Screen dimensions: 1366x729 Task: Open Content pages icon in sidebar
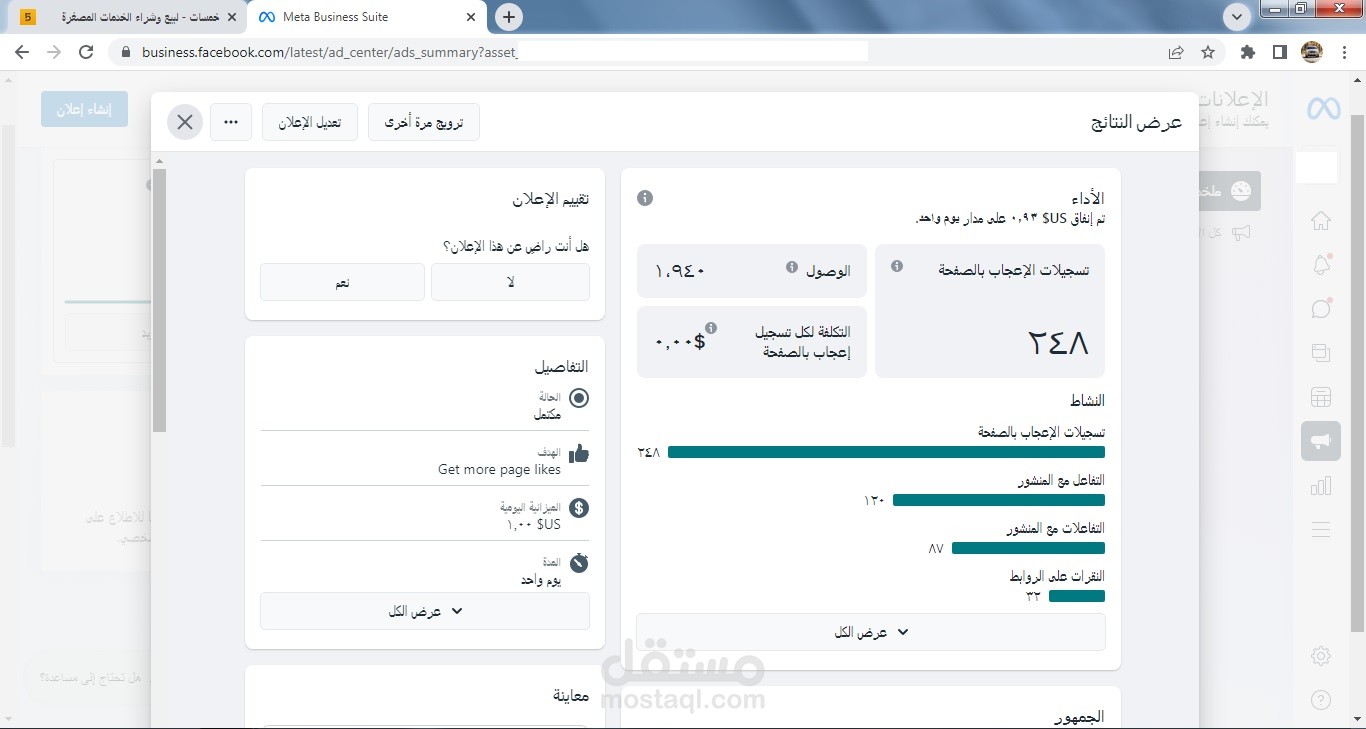[x=1321, y=353]
